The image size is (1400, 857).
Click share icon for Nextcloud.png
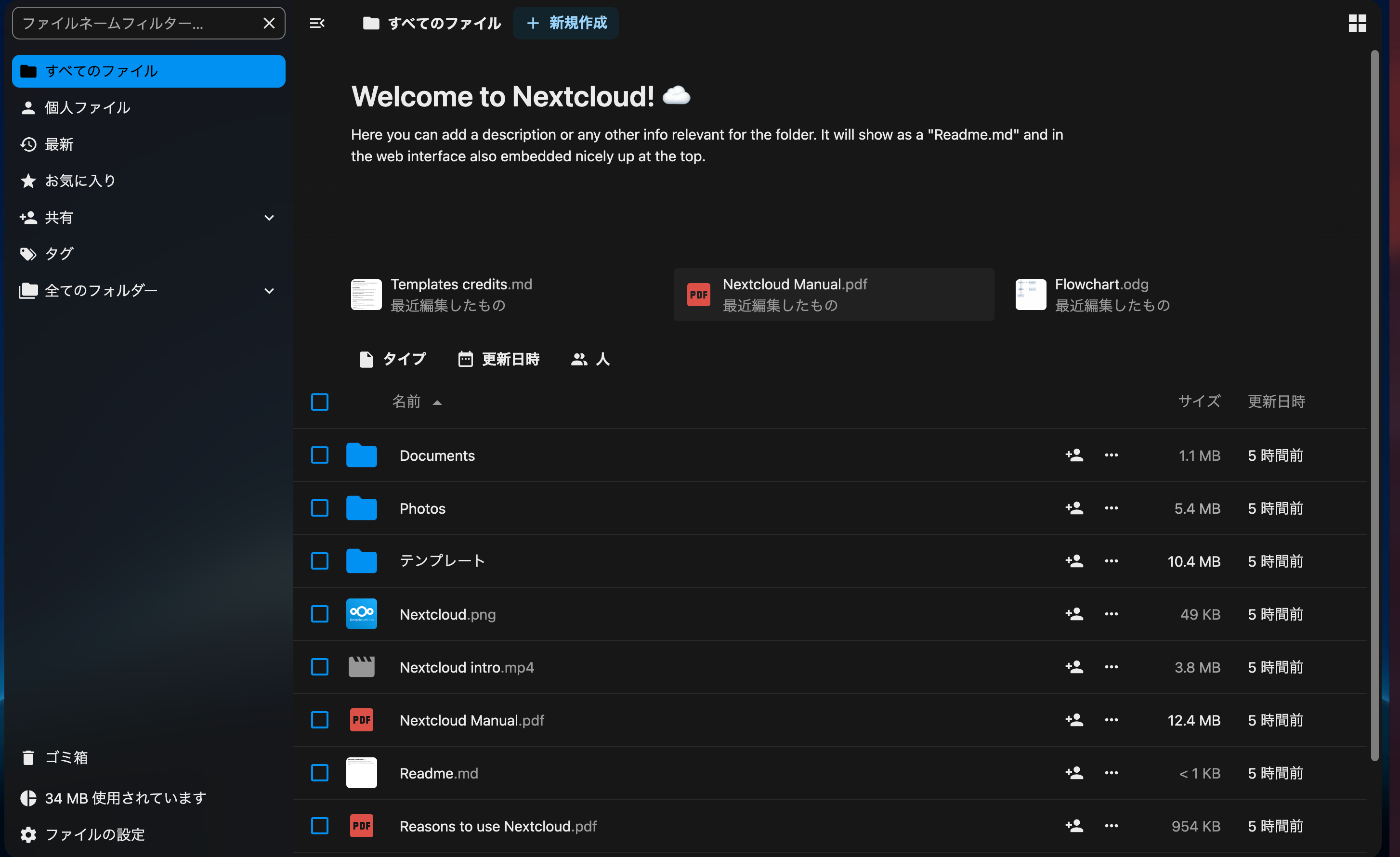tap(1075, 614)
